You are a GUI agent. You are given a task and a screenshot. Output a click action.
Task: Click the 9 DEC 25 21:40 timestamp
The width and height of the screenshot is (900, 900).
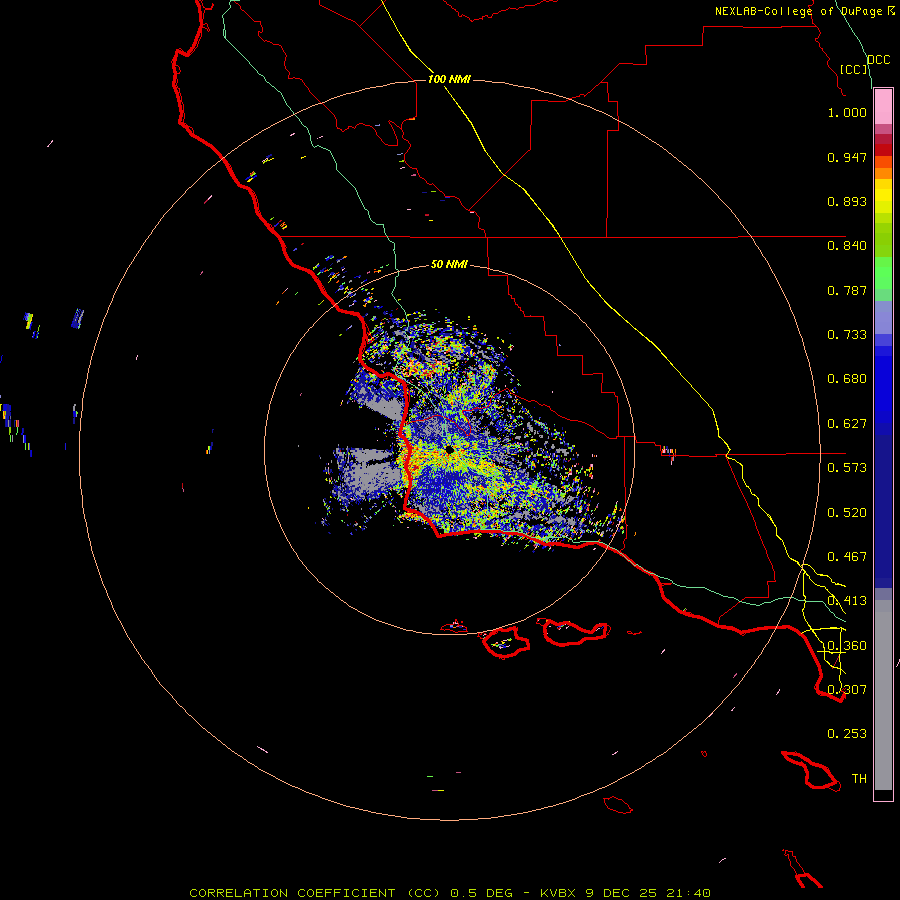[x=648, y=893]
